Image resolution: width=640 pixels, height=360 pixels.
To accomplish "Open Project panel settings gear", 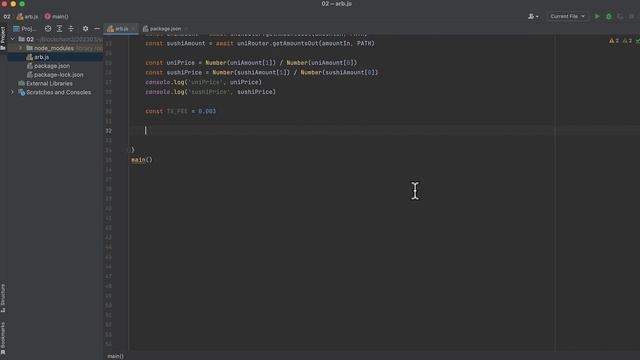I will coord(85,29).
